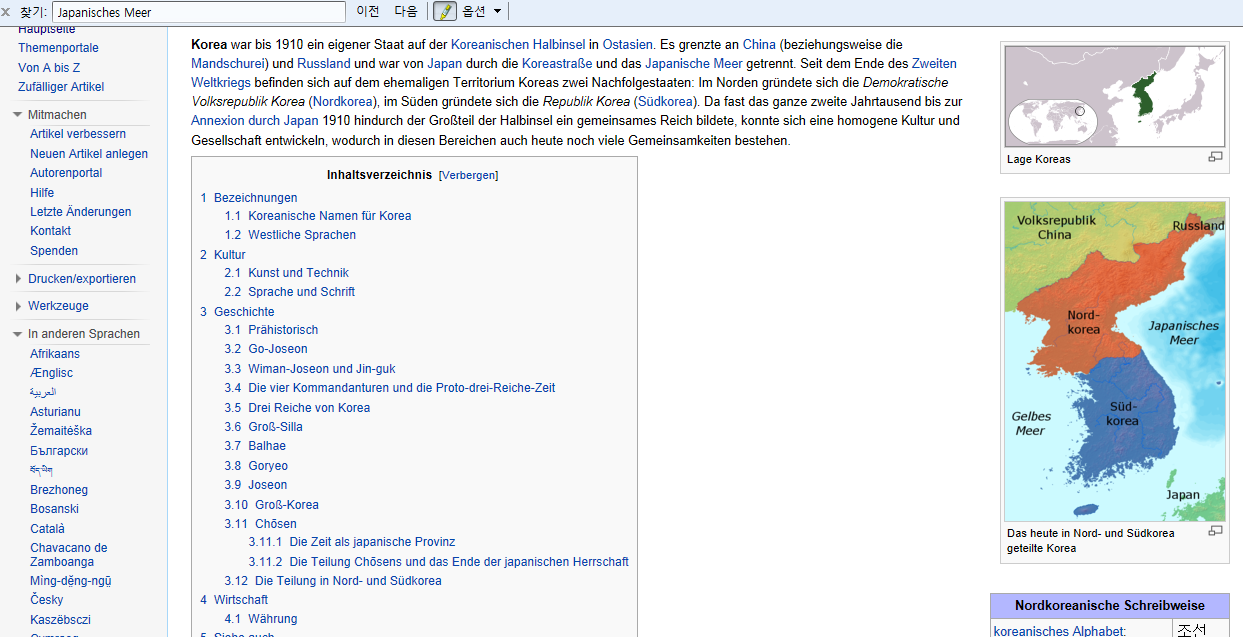
Task: Jump to 4 Wirtschaft in contents
Action: click(x=234, y=600)
